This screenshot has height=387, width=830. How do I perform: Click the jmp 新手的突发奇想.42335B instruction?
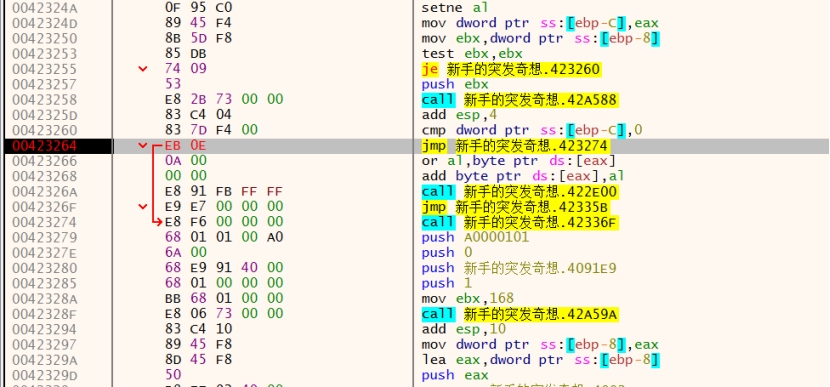[516, 207]
